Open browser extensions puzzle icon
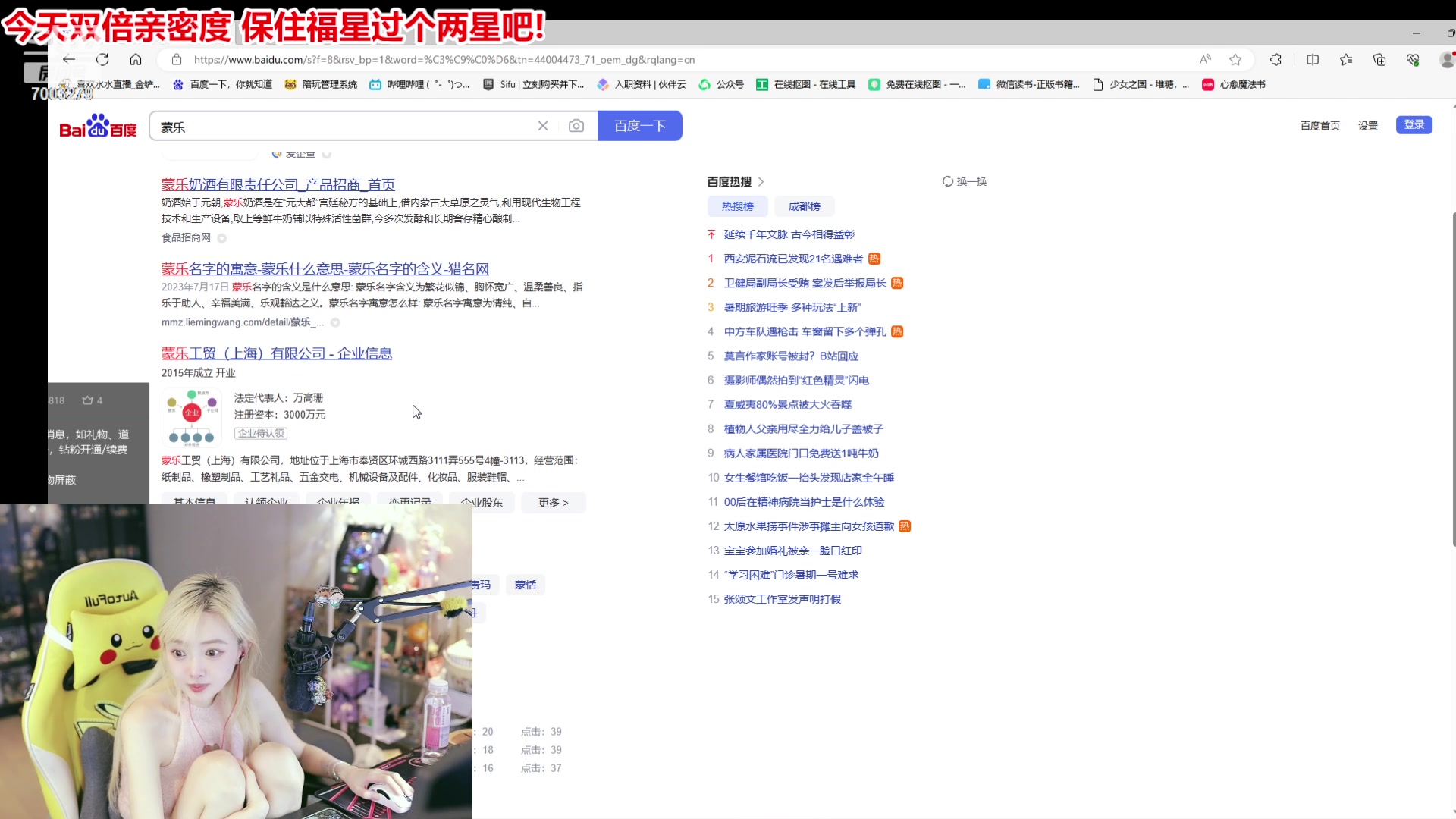This screenshot has width=1456, height=819. 1276,59
